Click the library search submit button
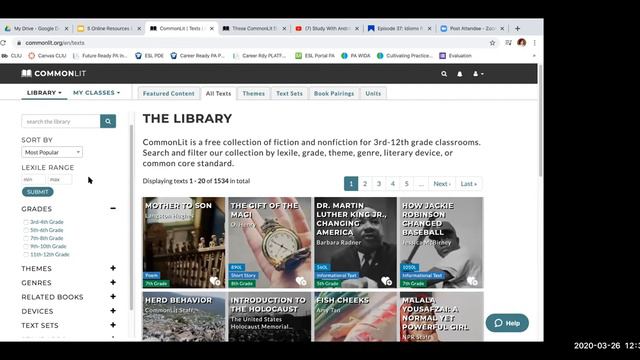 (x=108, y=121)
